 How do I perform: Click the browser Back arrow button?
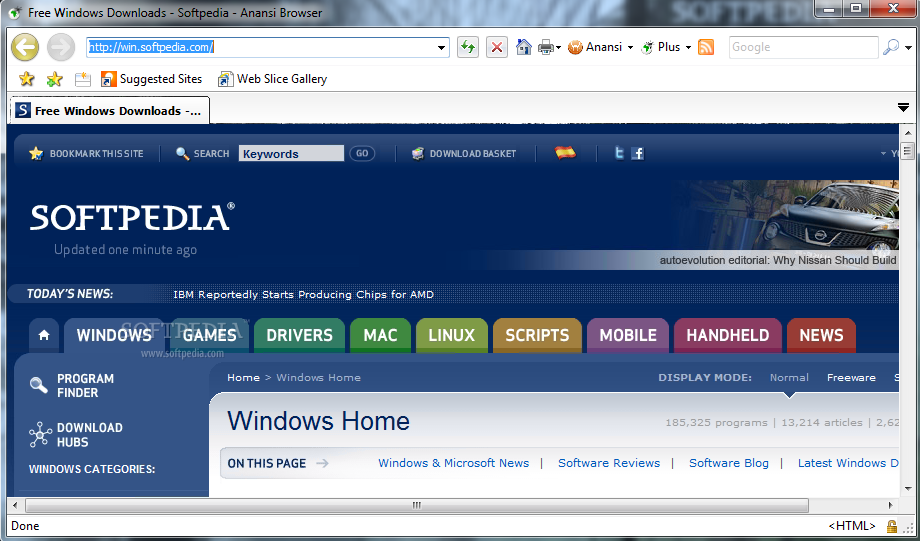point(25,48)
